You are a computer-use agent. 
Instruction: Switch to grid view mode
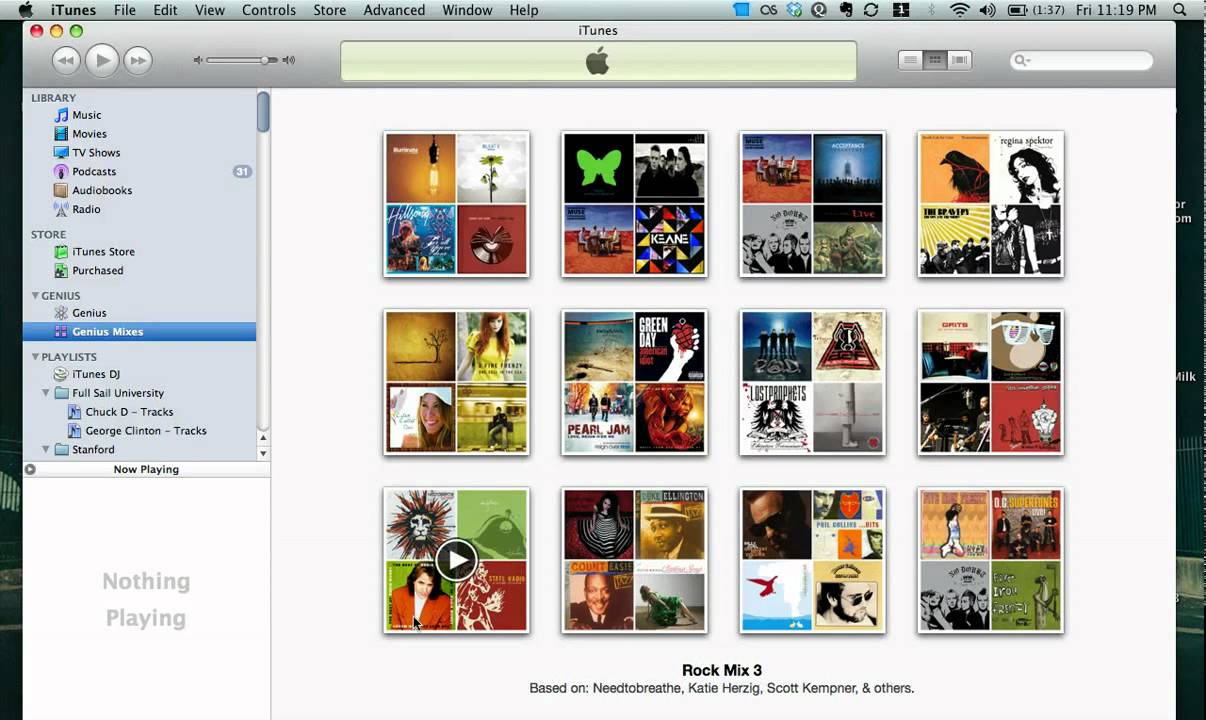(935, 61)
